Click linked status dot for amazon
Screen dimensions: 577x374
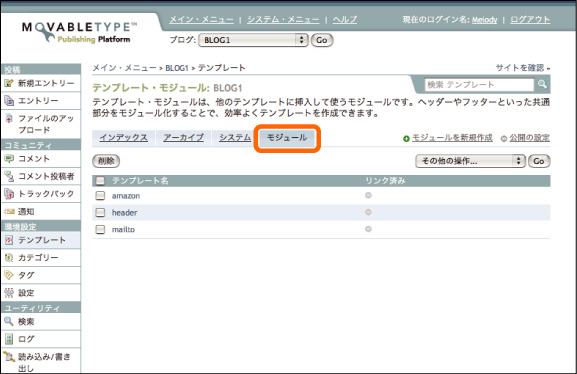tap(368, 195)
